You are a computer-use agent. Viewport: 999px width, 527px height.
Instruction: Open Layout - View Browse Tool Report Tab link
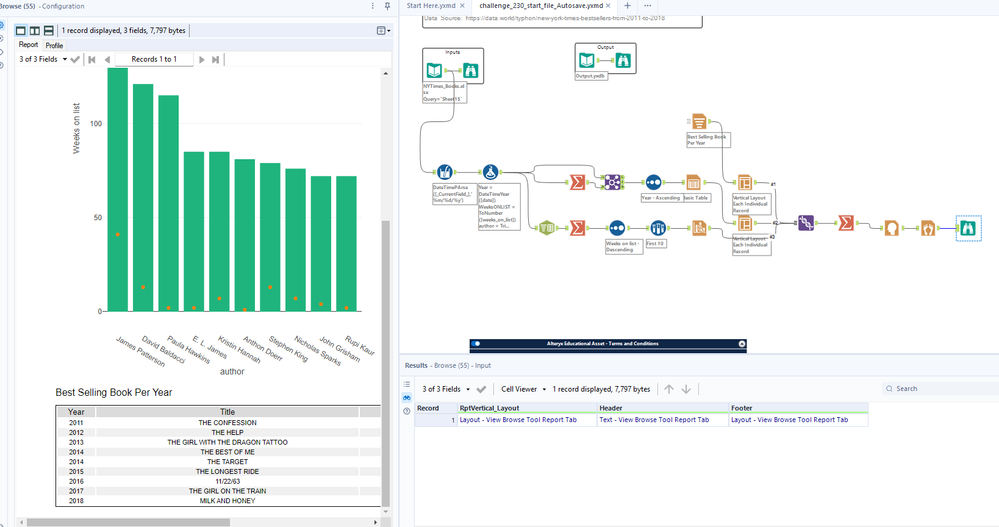tap(518, 420)
